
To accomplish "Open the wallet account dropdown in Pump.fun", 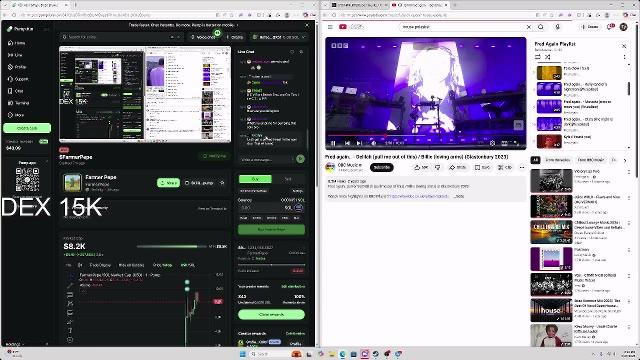I will (279, 37).
